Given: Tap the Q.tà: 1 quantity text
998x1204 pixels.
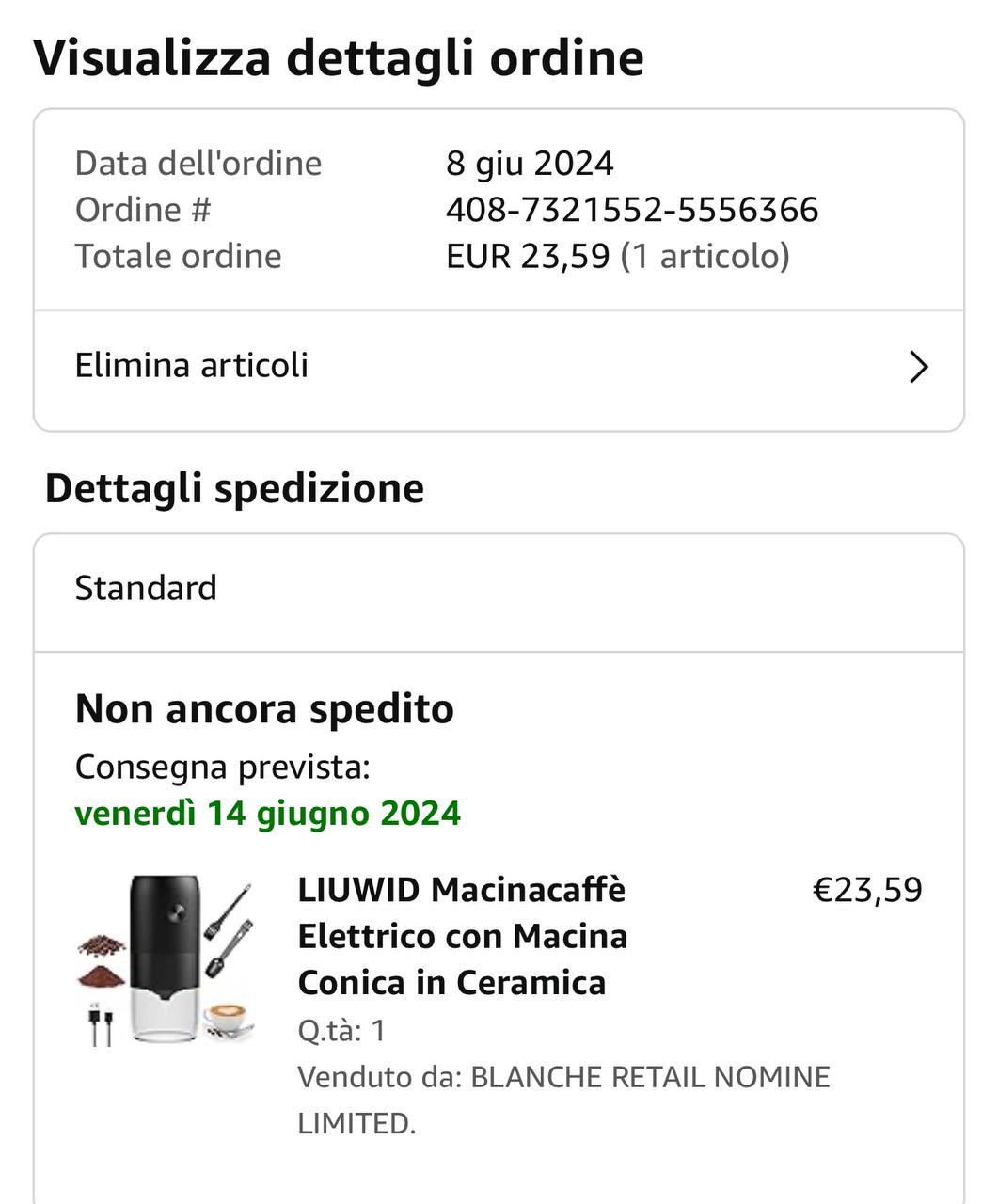Looking at the screenshot, I should [341, 1031].
